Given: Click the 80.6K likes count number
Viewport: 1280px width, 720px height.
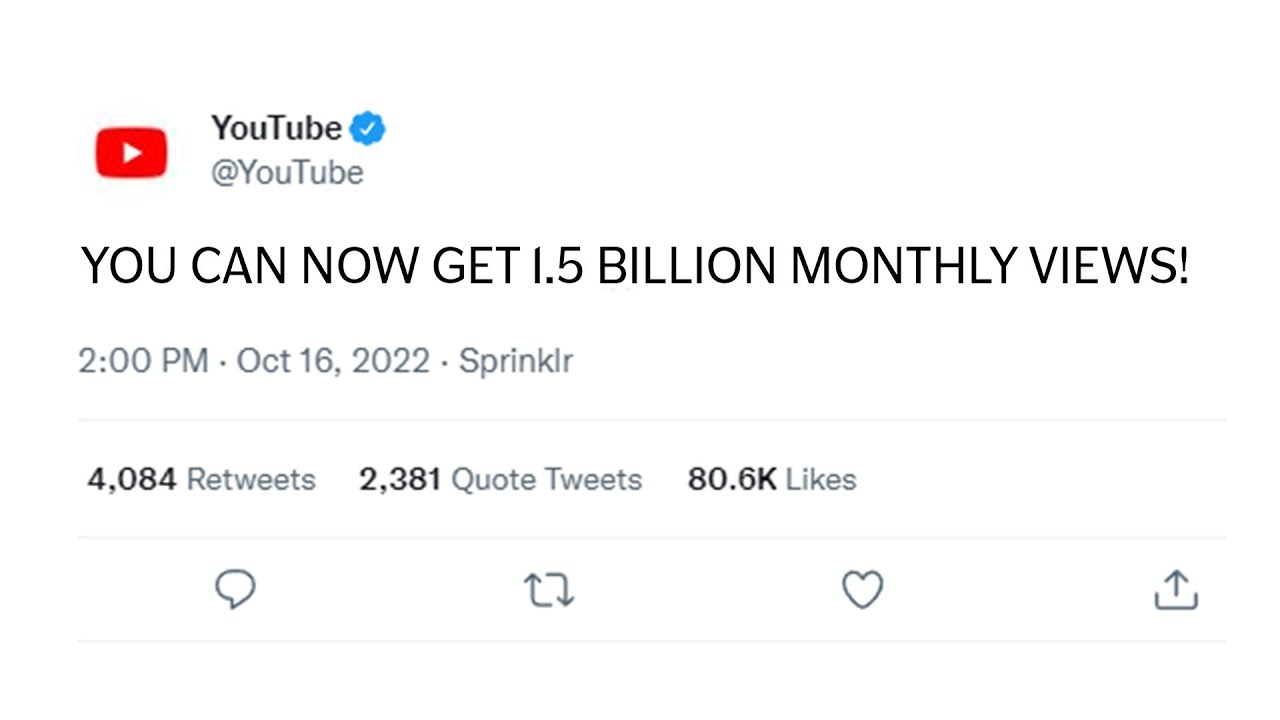Looking at the screenshot, I should coord(731,480).
